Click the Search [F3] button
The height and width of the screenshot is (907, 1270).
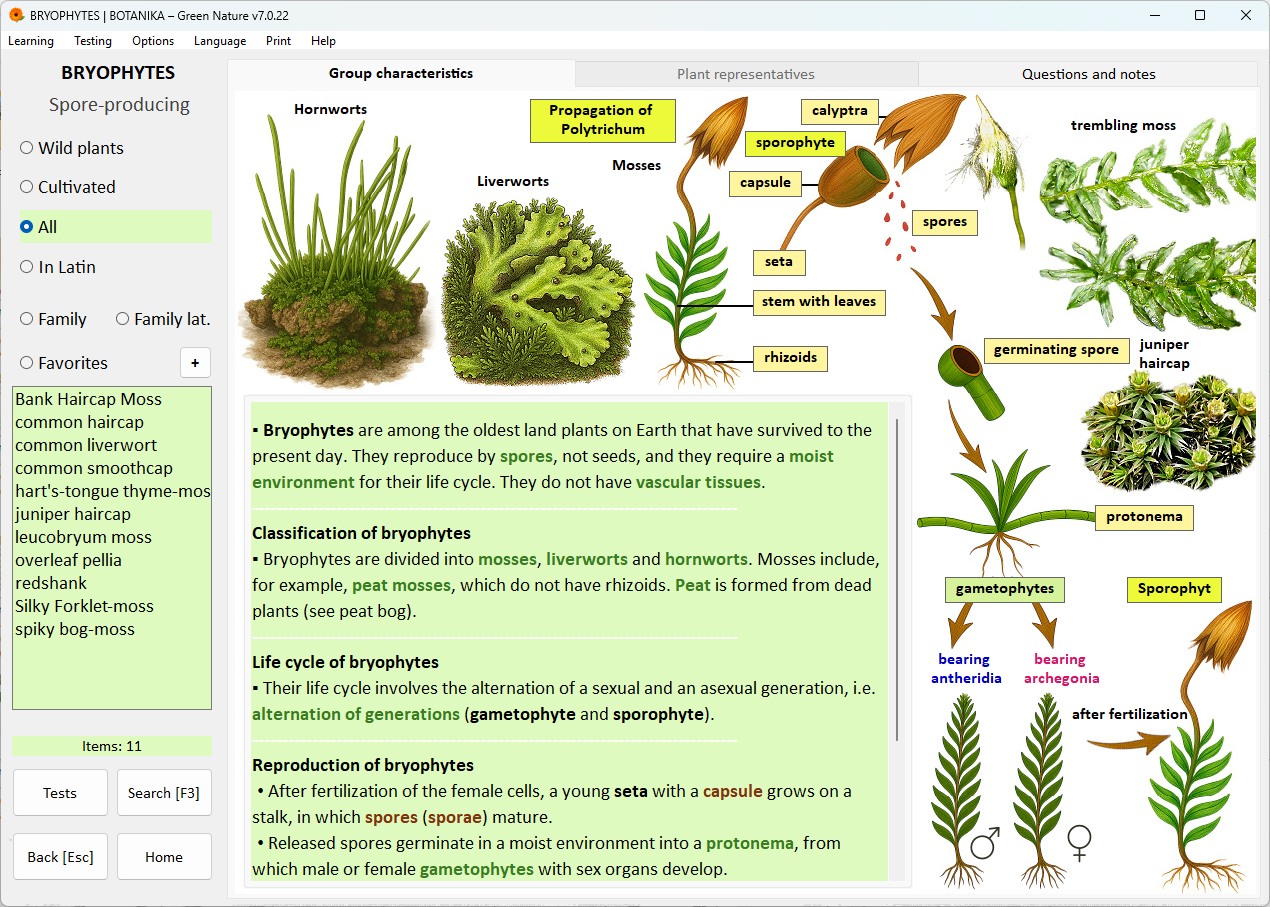coord(164,793)
